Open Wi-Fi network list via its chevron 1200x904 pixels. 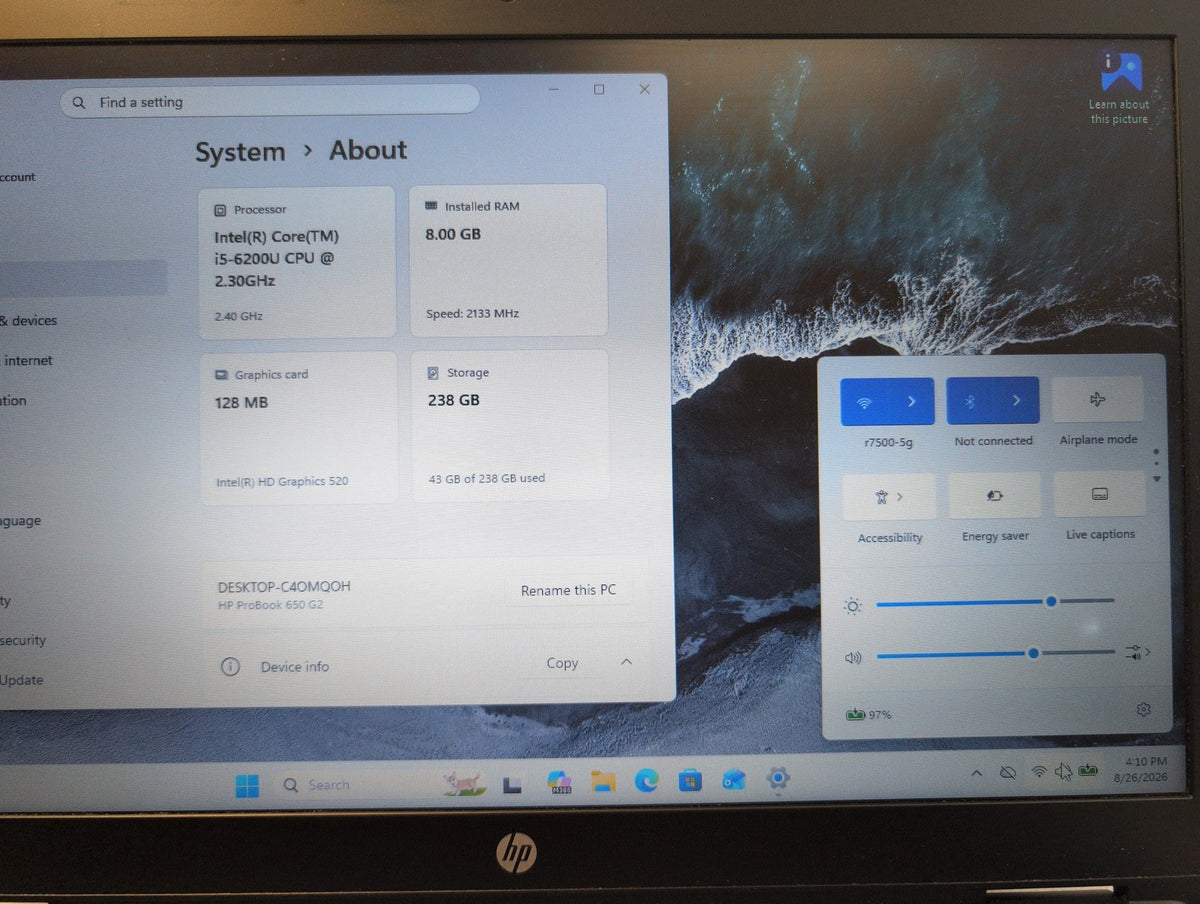tap(912, 401)
